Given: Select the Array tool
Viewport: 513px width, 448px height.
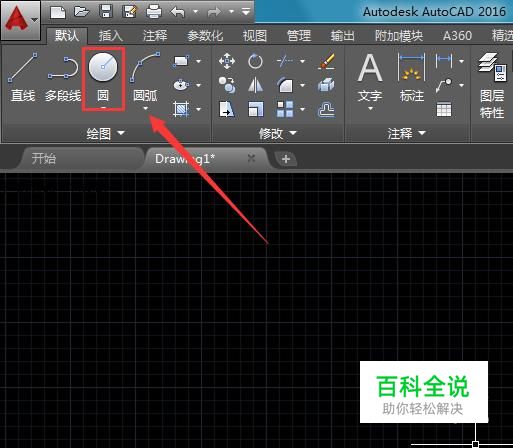Looking at the screenshot, I should point(285,109).
